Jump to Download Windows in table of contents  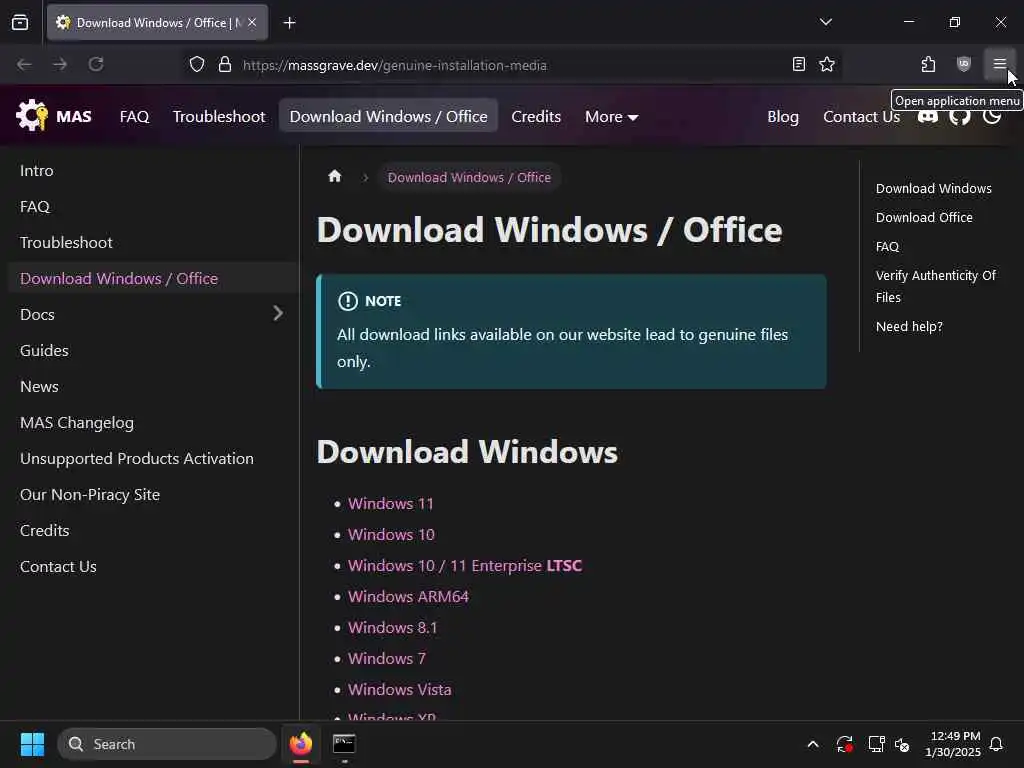click(x=933, y=188)
